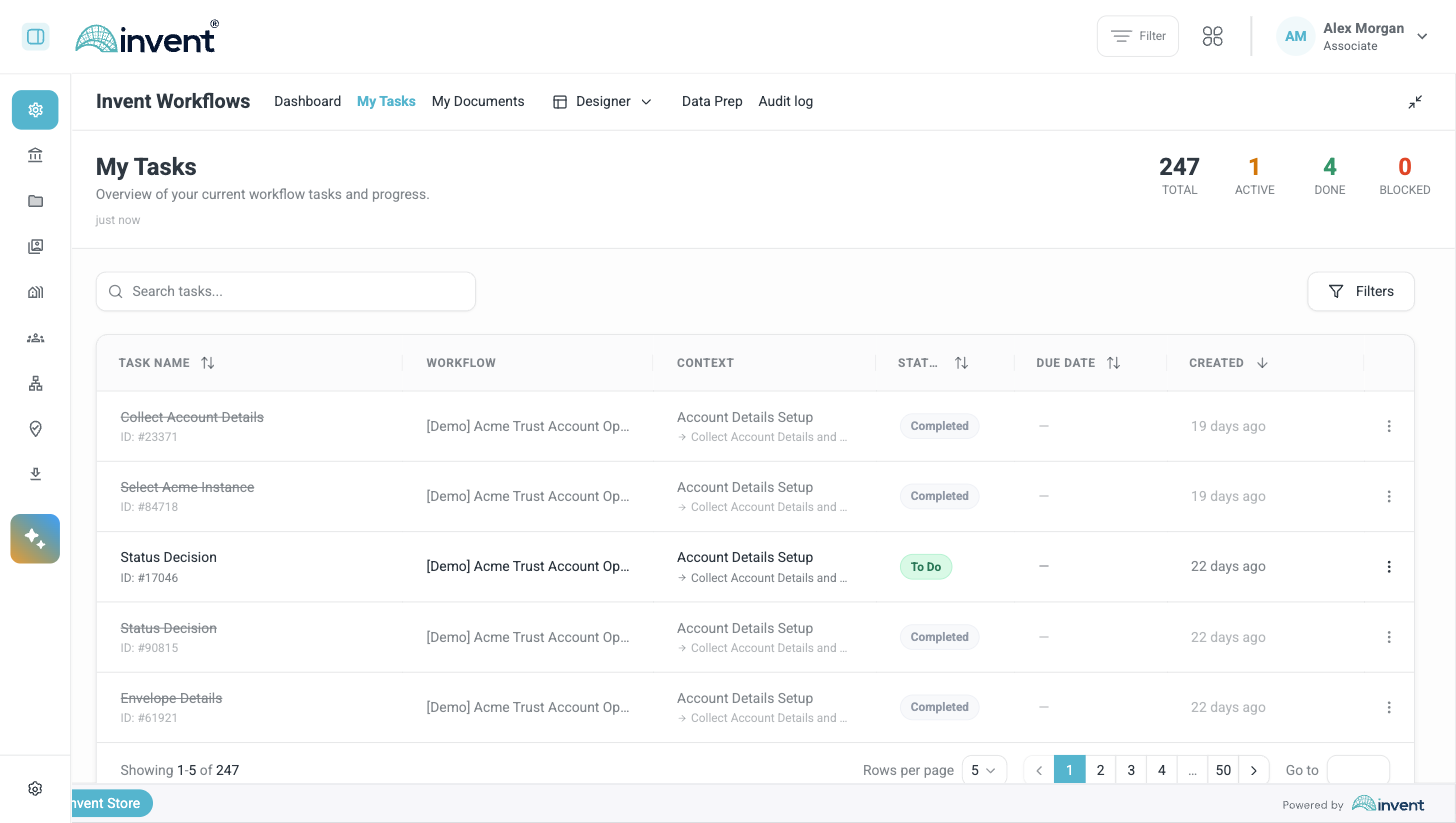
Task: Open row menu for task ID #17046
Action: tap(1389, 567)
